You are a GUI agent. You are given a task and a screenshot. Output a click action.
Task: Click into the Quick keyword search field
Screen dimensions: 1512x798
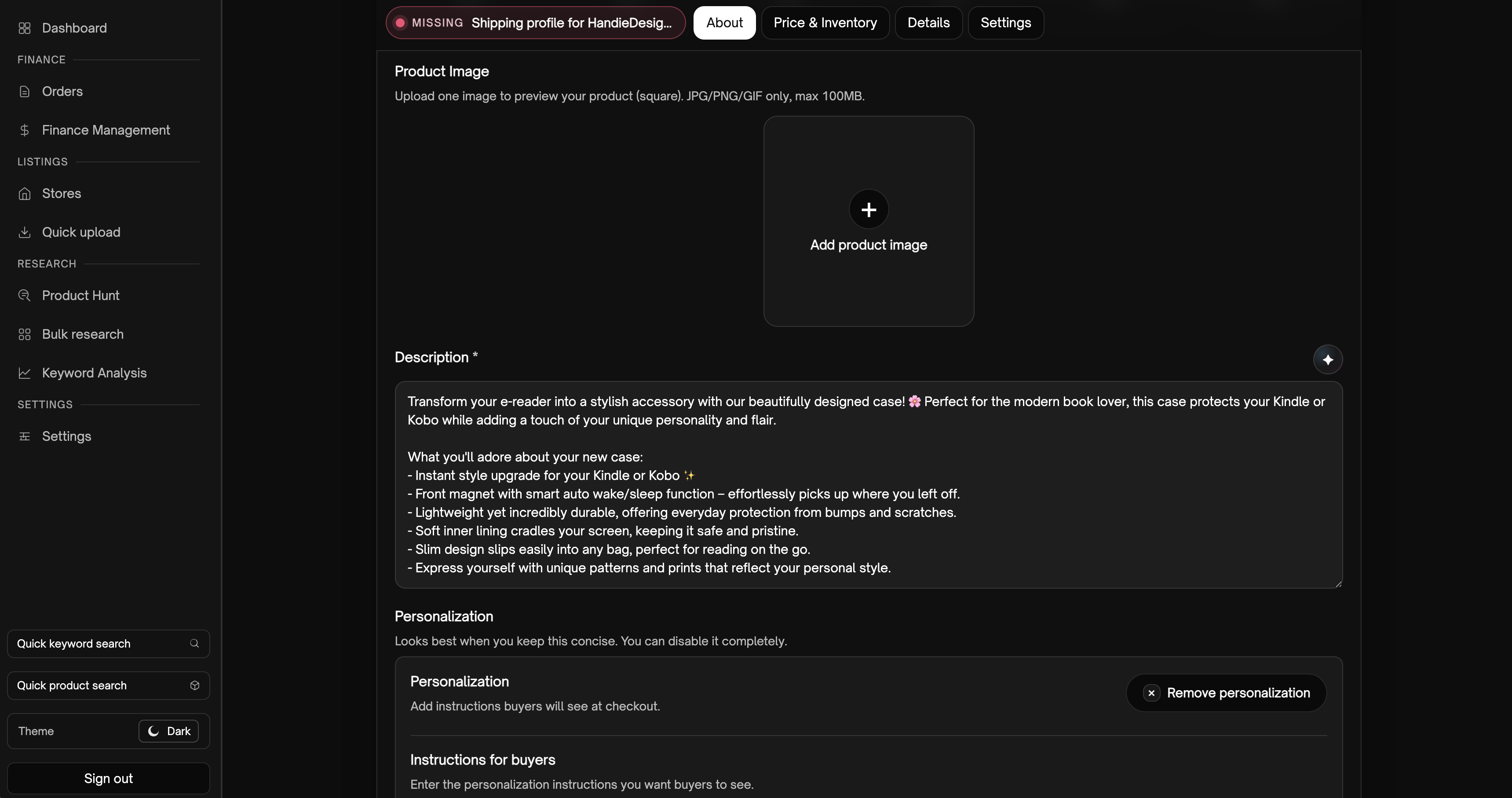(x=100, y=644)
